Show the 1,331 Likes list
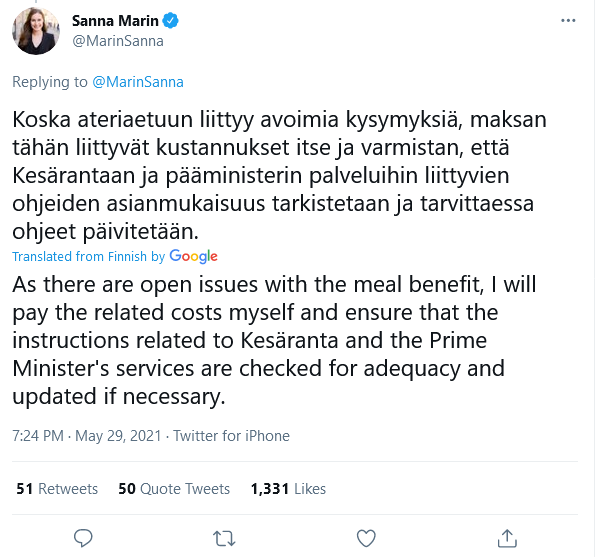Image resolution: width=596 pixels, height=557 pixels. tap(288, 489)
